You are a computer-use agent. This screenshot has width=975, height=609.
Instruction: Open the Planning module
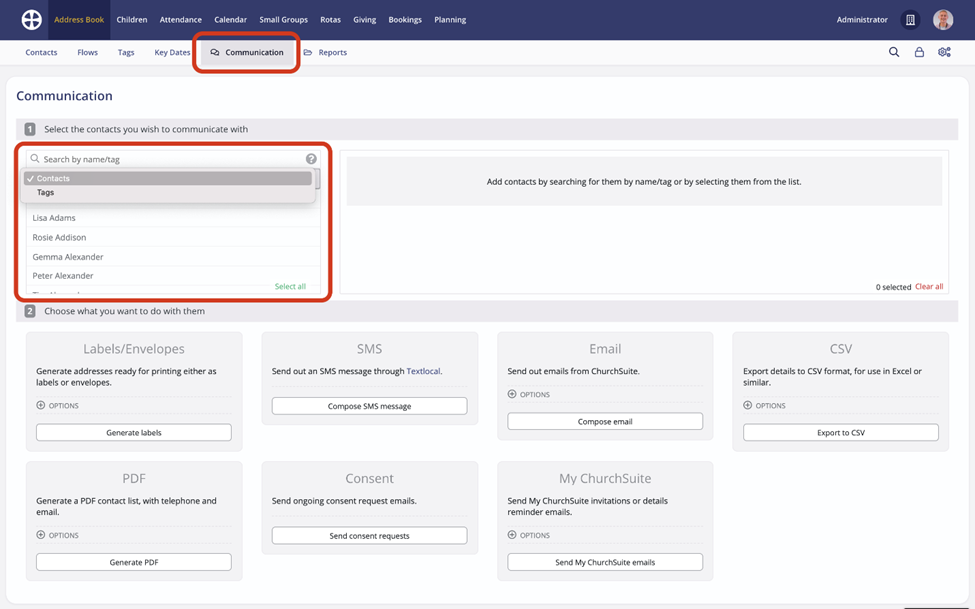pos(450,20)
